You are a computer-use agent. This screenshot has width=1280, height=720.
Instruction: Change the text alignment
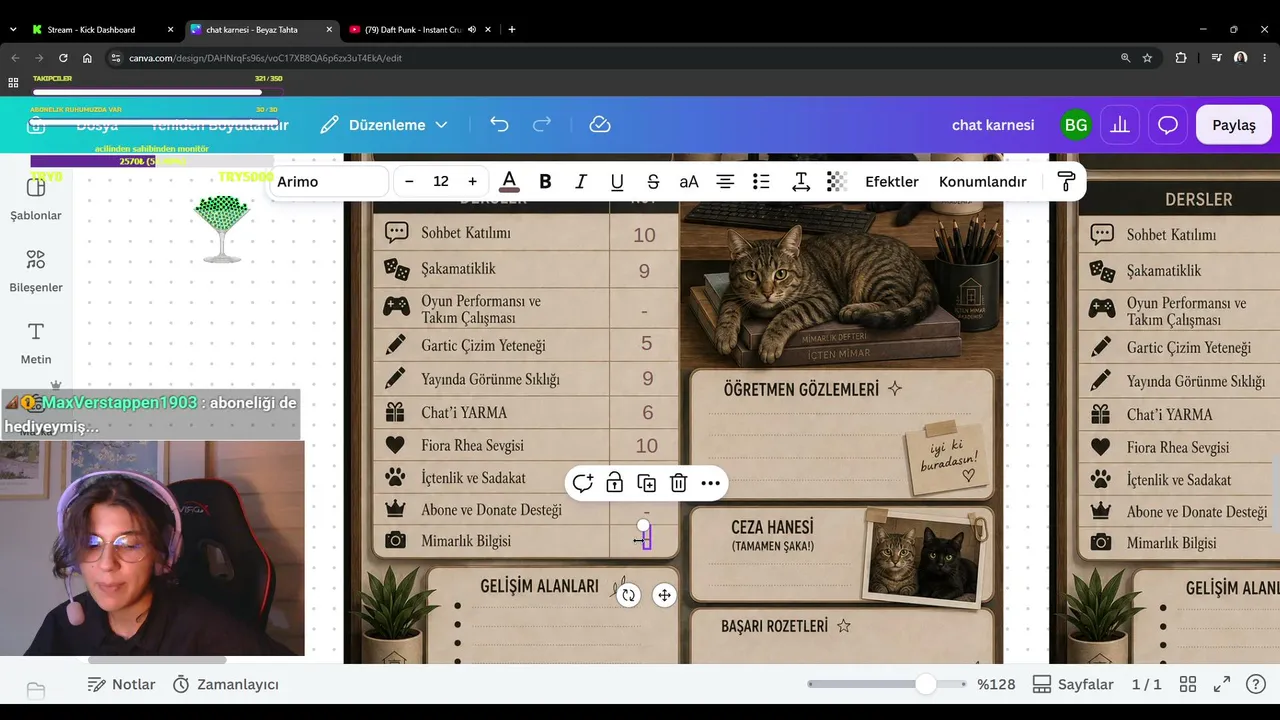point(725,182)
